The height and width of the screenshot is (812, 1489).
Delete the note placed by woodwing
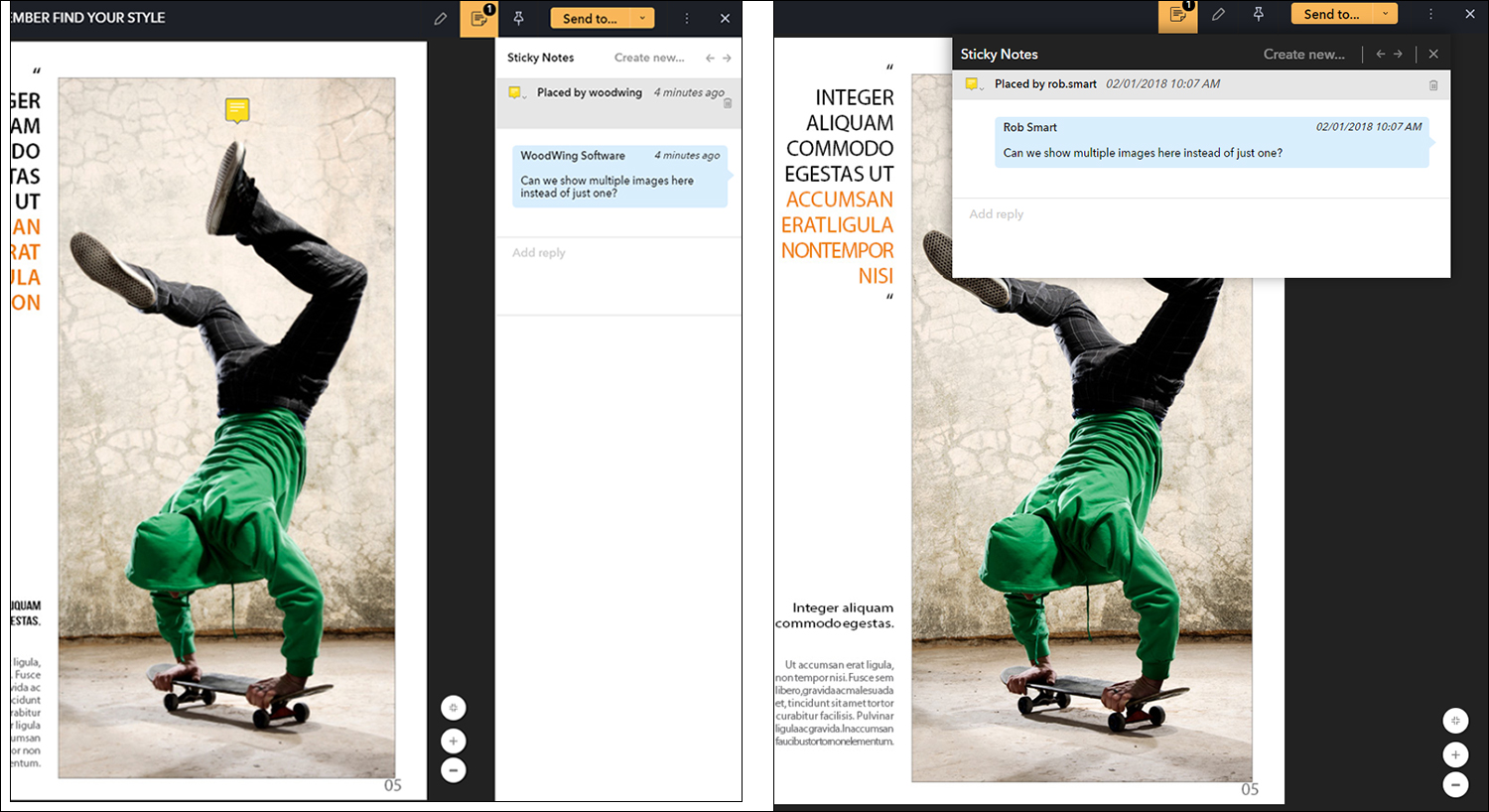(x=728, y=103)
